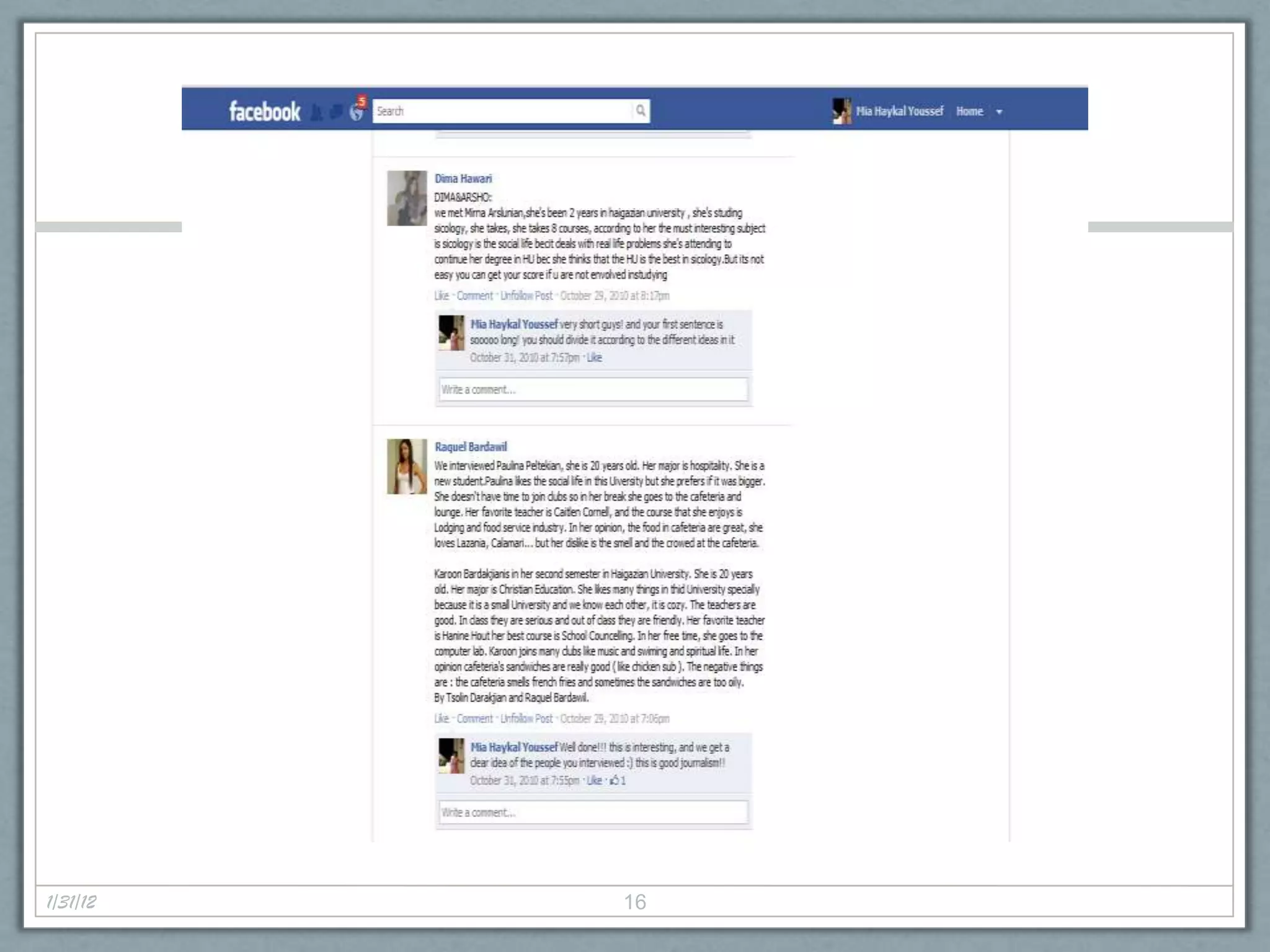Expand the account dropdown arrow beside Home

click(x=999, y=112)
